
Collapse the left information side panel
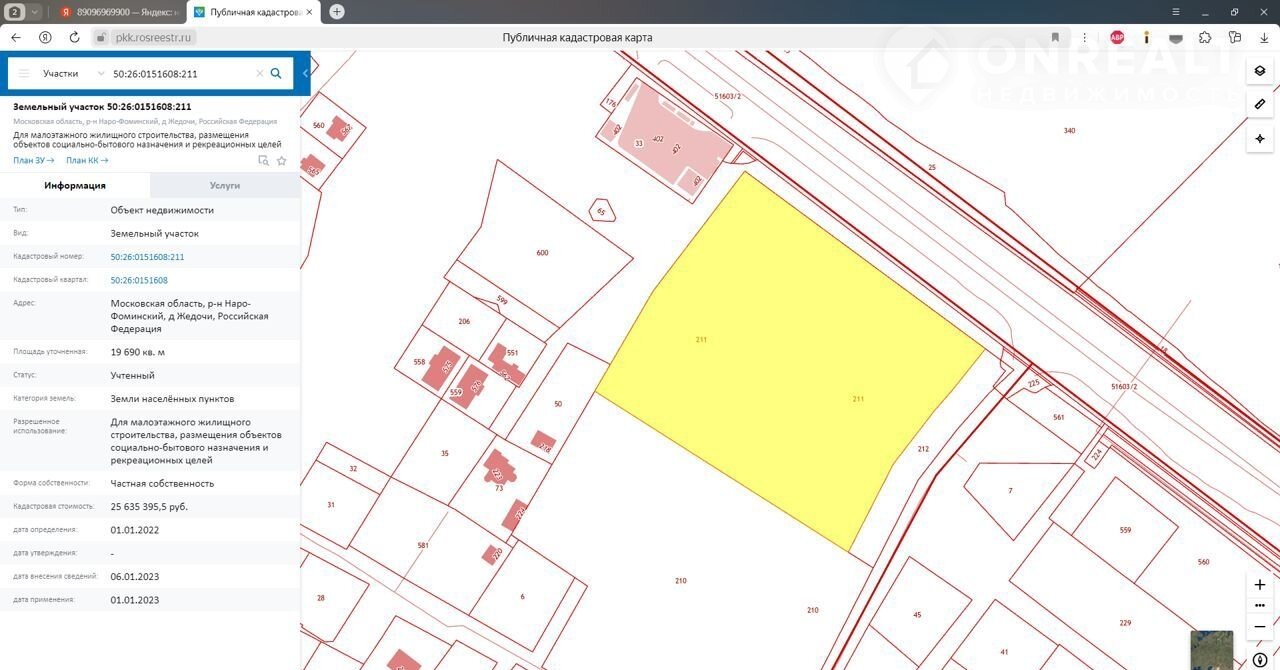[x=305, y=73]
